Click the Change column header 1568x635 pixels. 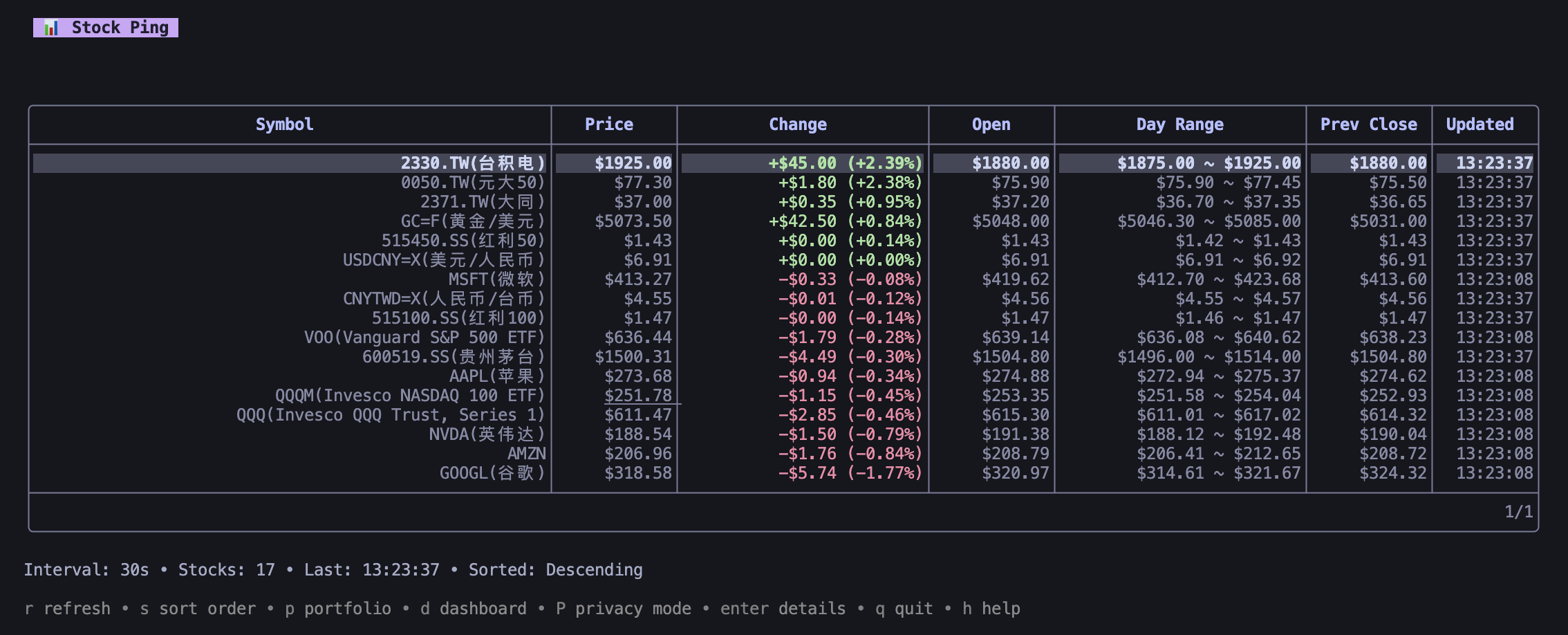[798, 125]
